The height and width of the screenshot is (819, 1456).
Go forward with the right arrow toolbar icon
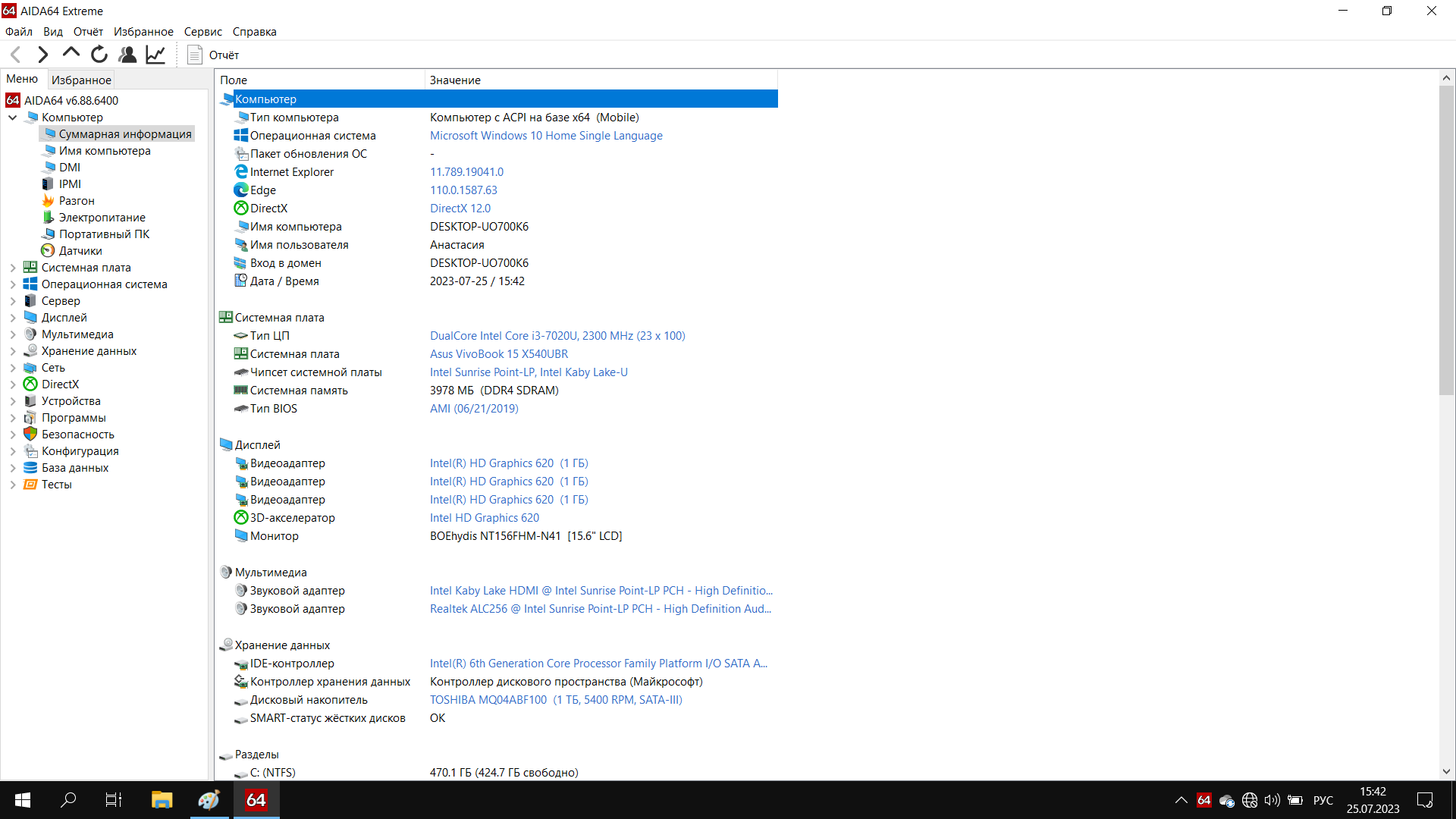pyautogui.click(x=43, y=55)
